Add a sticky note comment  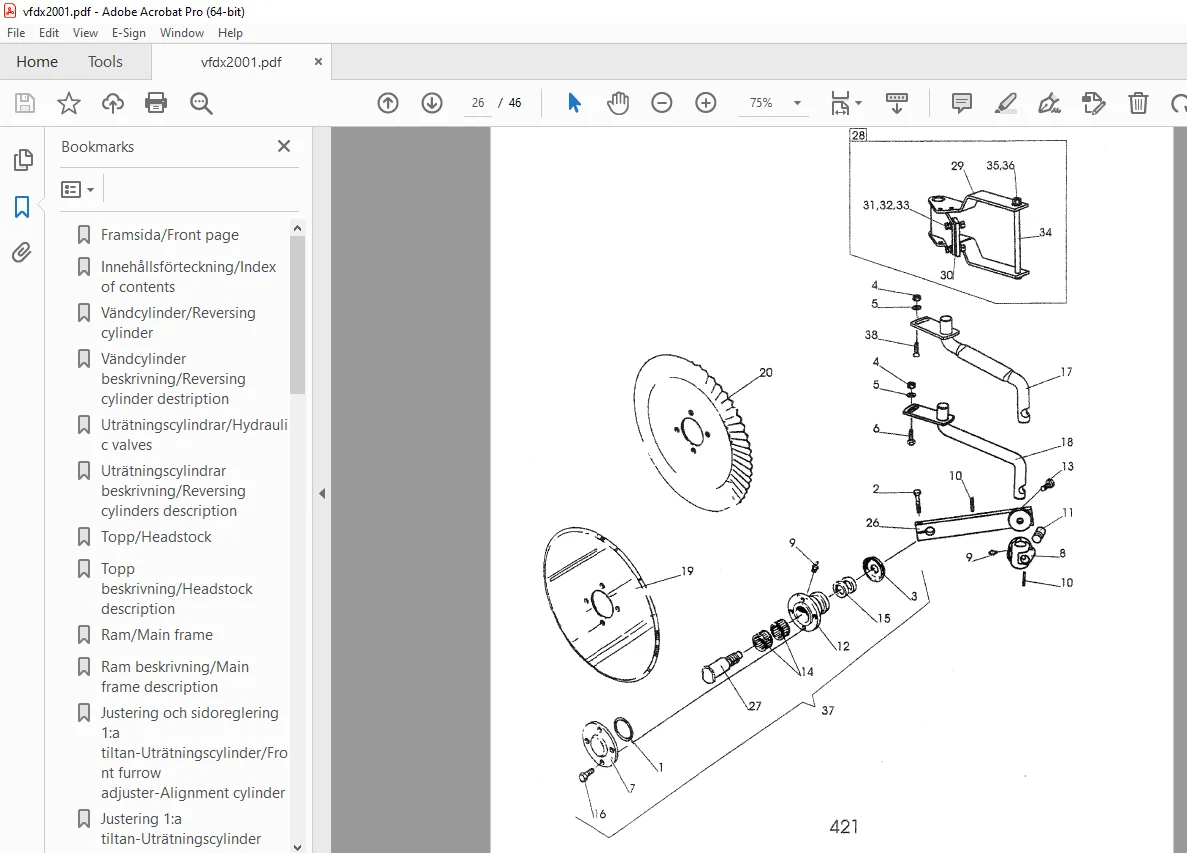tap(961, 103)
